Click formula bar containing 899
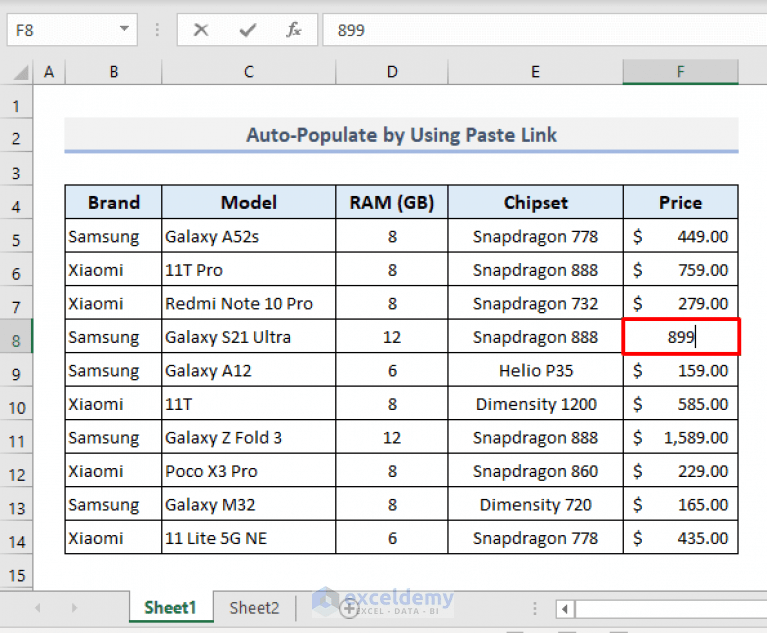767x633 pixels. tap(544, 30)
